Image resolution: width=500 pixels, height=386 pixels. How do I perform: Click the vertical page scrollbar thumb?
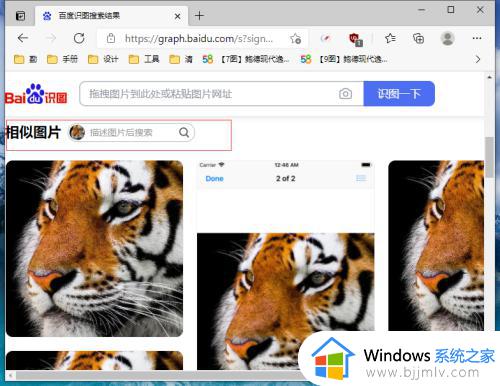489,157
